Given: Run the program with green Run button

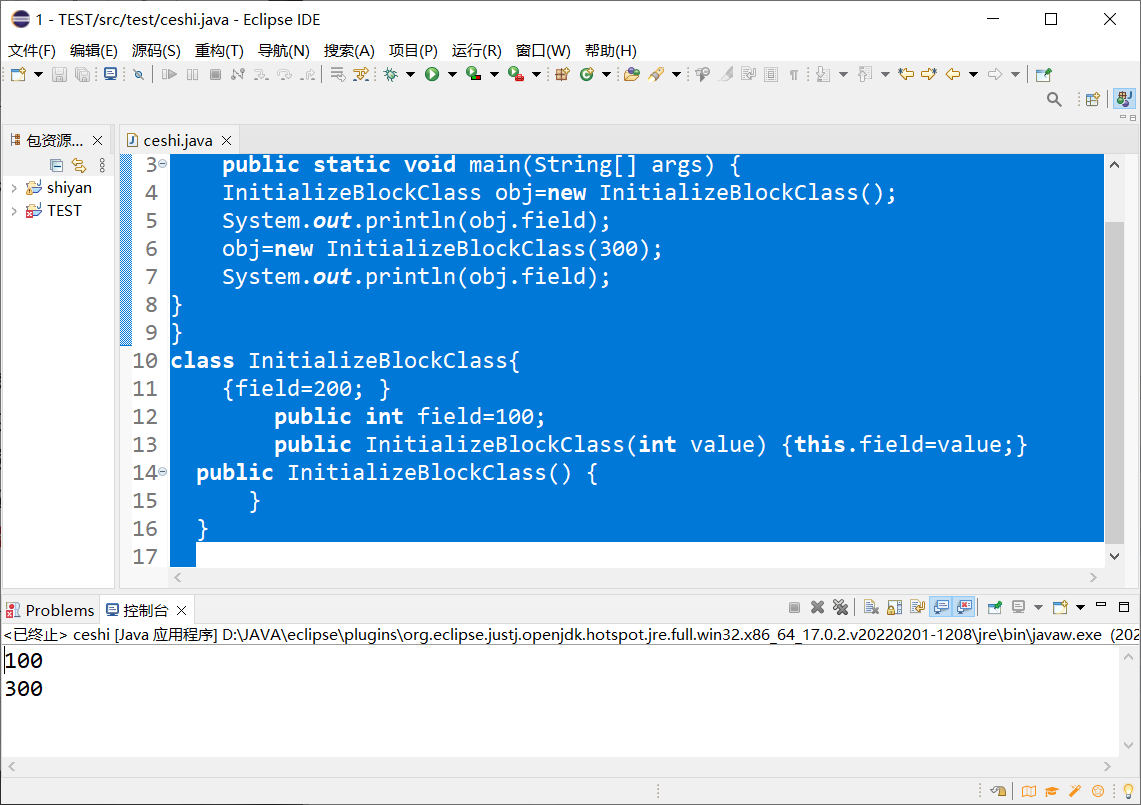Looking at the screenshot, I should [432, 74].
